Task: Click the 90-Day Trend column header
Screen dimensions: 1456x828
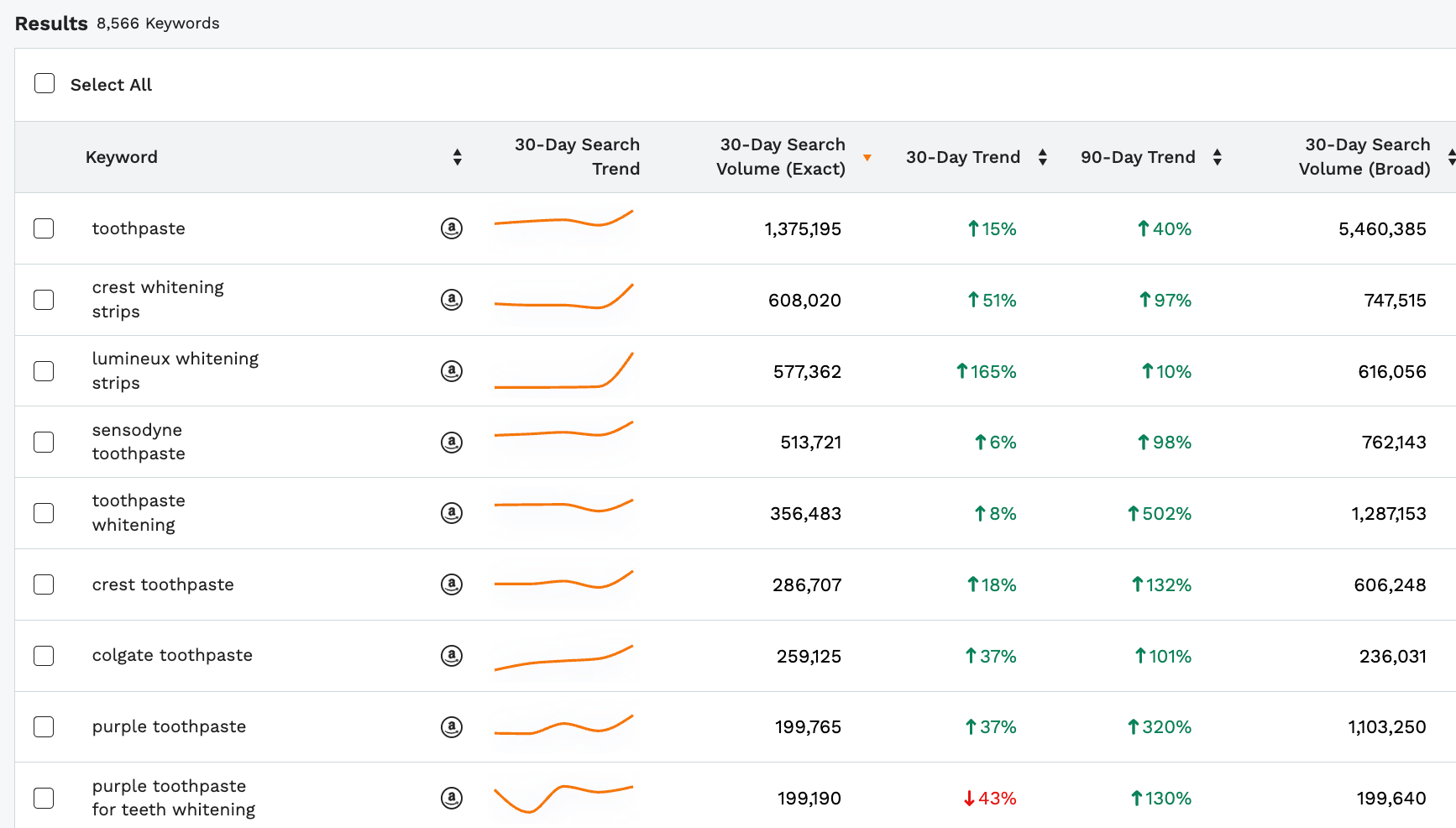Action: tap(1138, 157)
